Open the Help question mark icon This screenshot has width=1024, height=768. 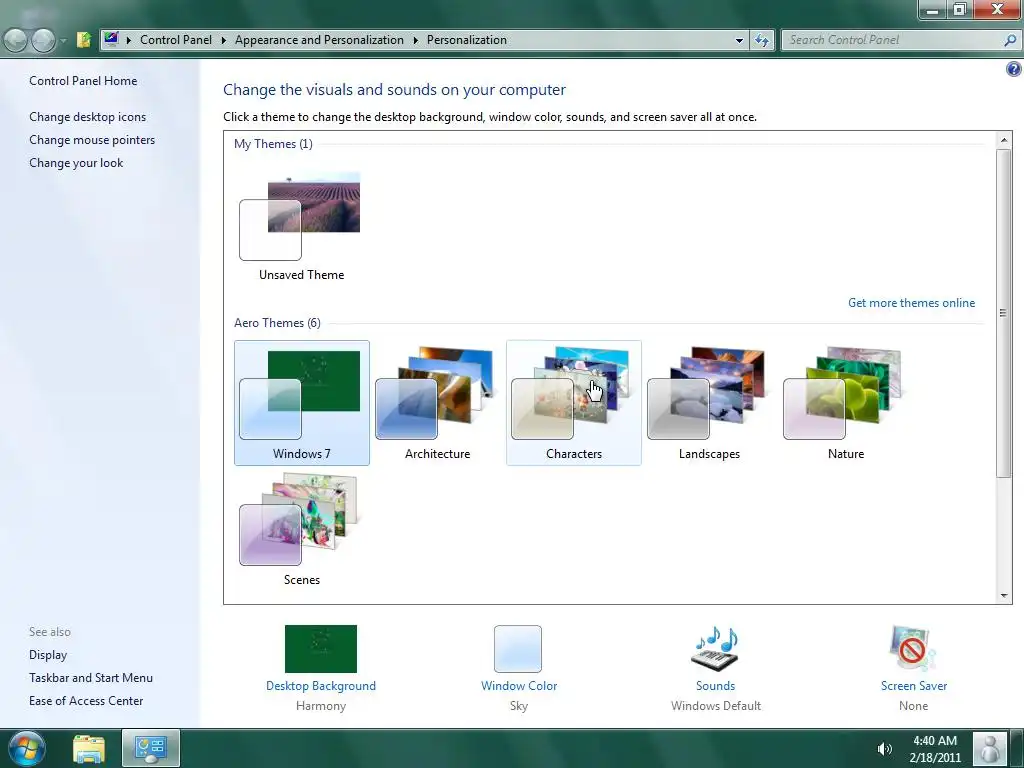tap(1014, 69)
